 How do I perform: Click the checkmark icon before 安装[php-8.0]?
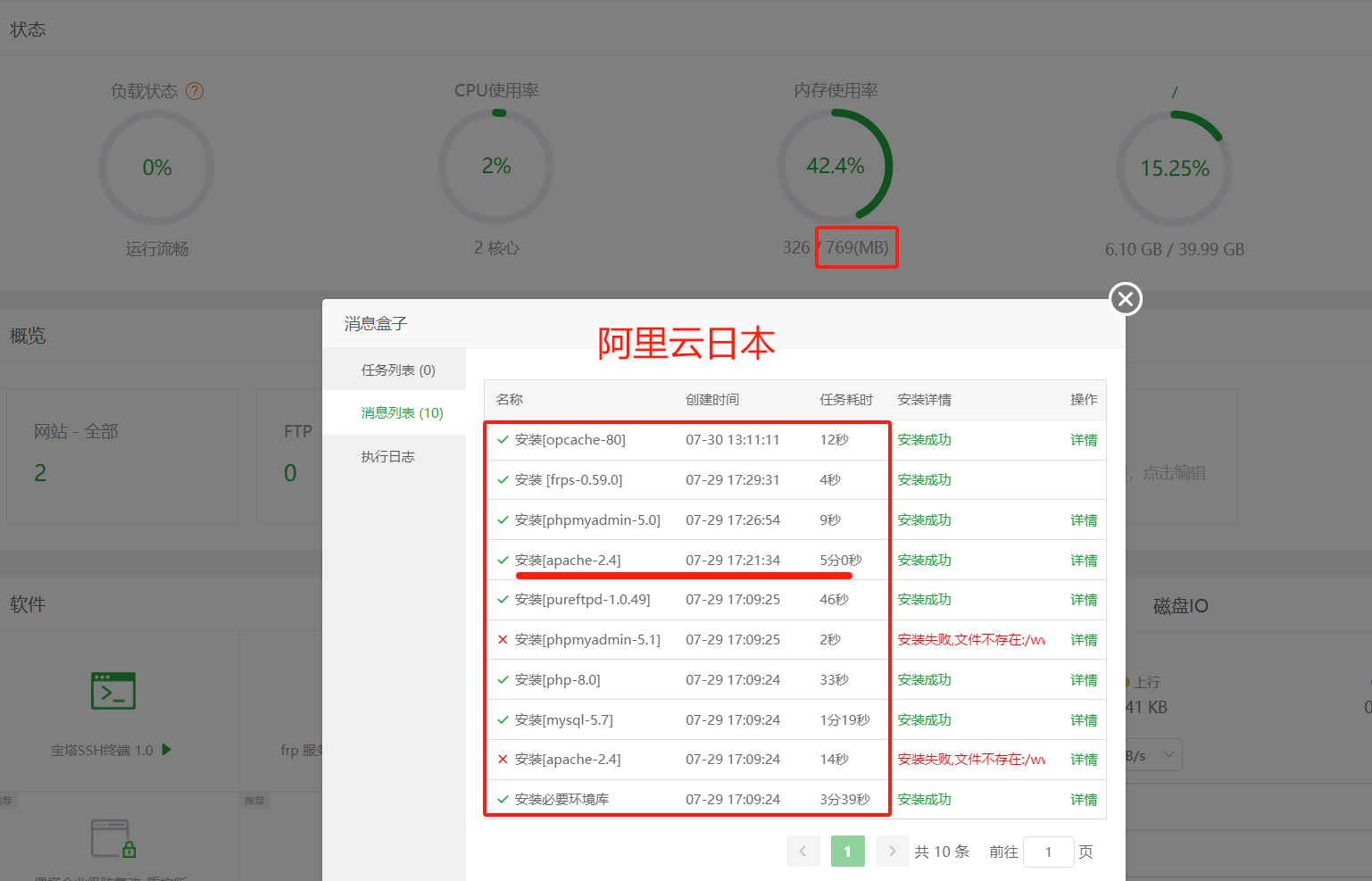[503, 680]
